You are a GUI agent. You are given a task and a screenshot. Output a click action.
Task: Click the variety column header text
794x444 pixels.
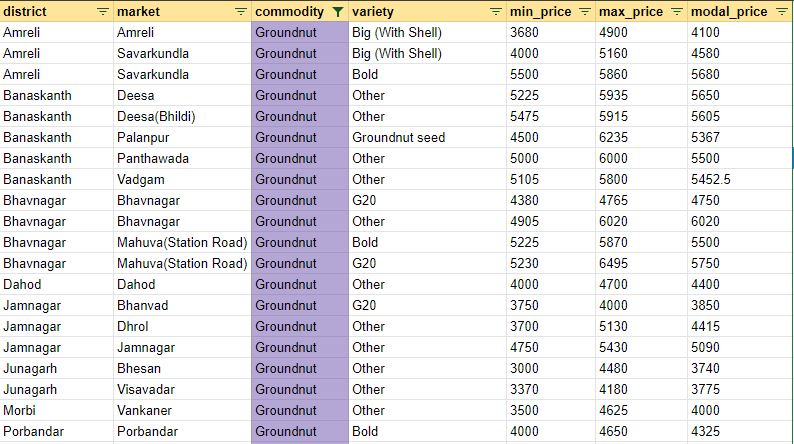tap(373, 11)
